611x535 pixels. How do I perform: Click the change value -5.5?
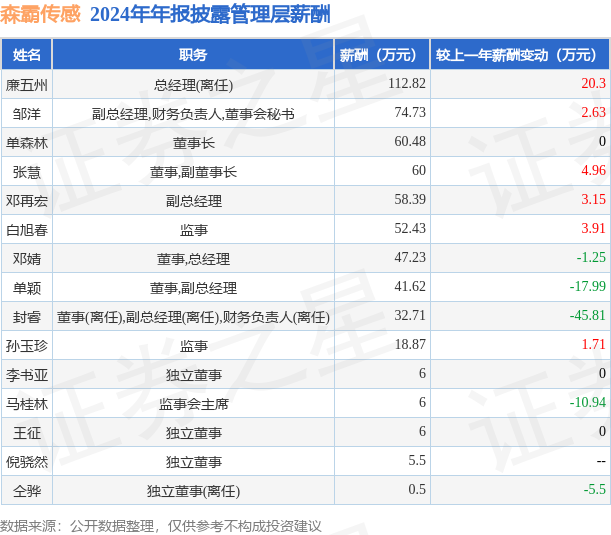(595, 489)
